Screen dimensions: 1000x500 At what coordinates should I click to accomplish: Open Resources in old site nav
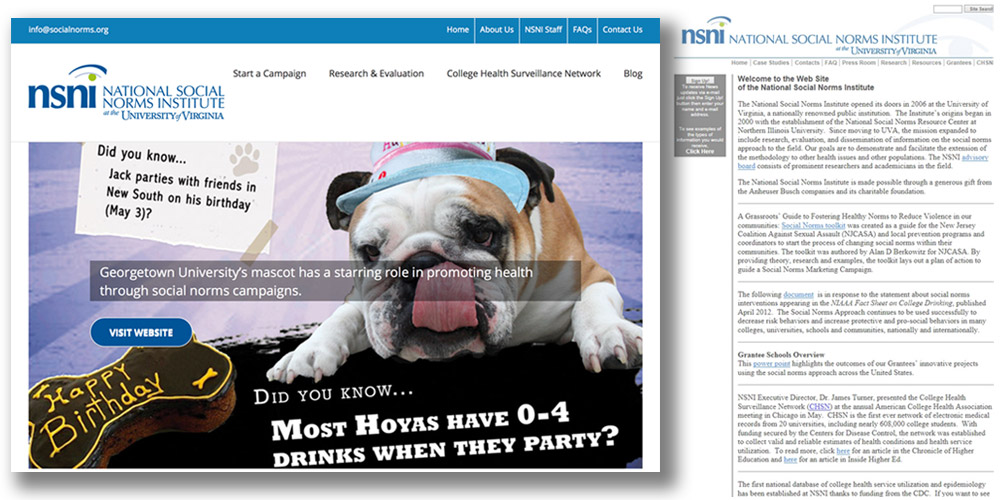[926, 63]
